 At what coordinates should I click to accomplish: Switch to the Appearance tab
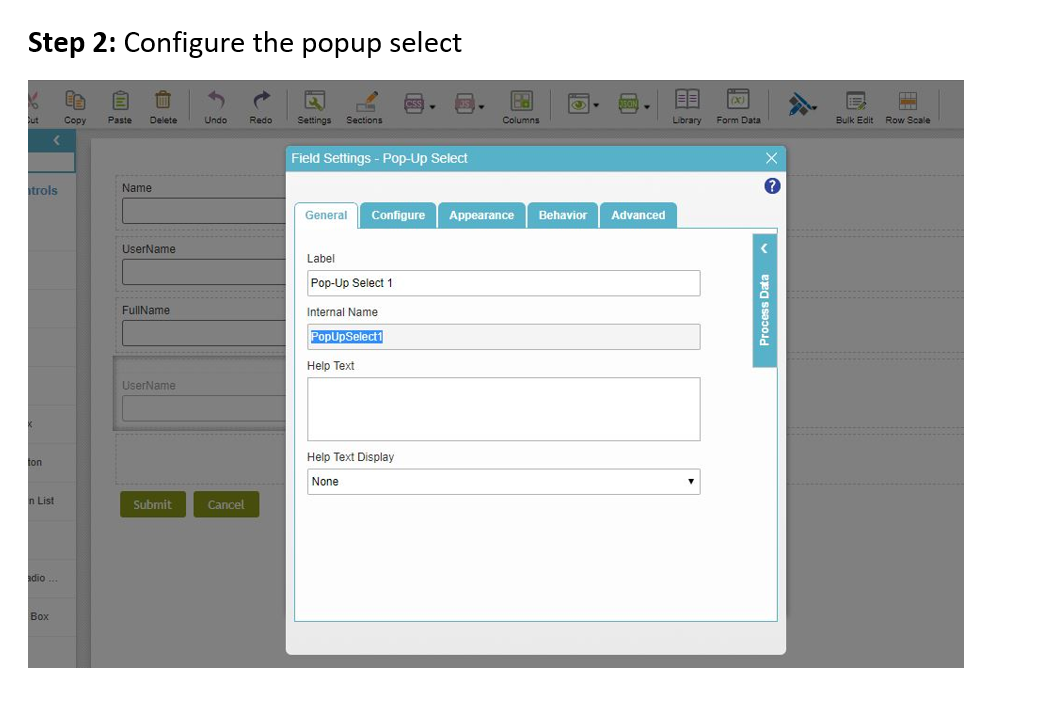[x=481, y=215]
